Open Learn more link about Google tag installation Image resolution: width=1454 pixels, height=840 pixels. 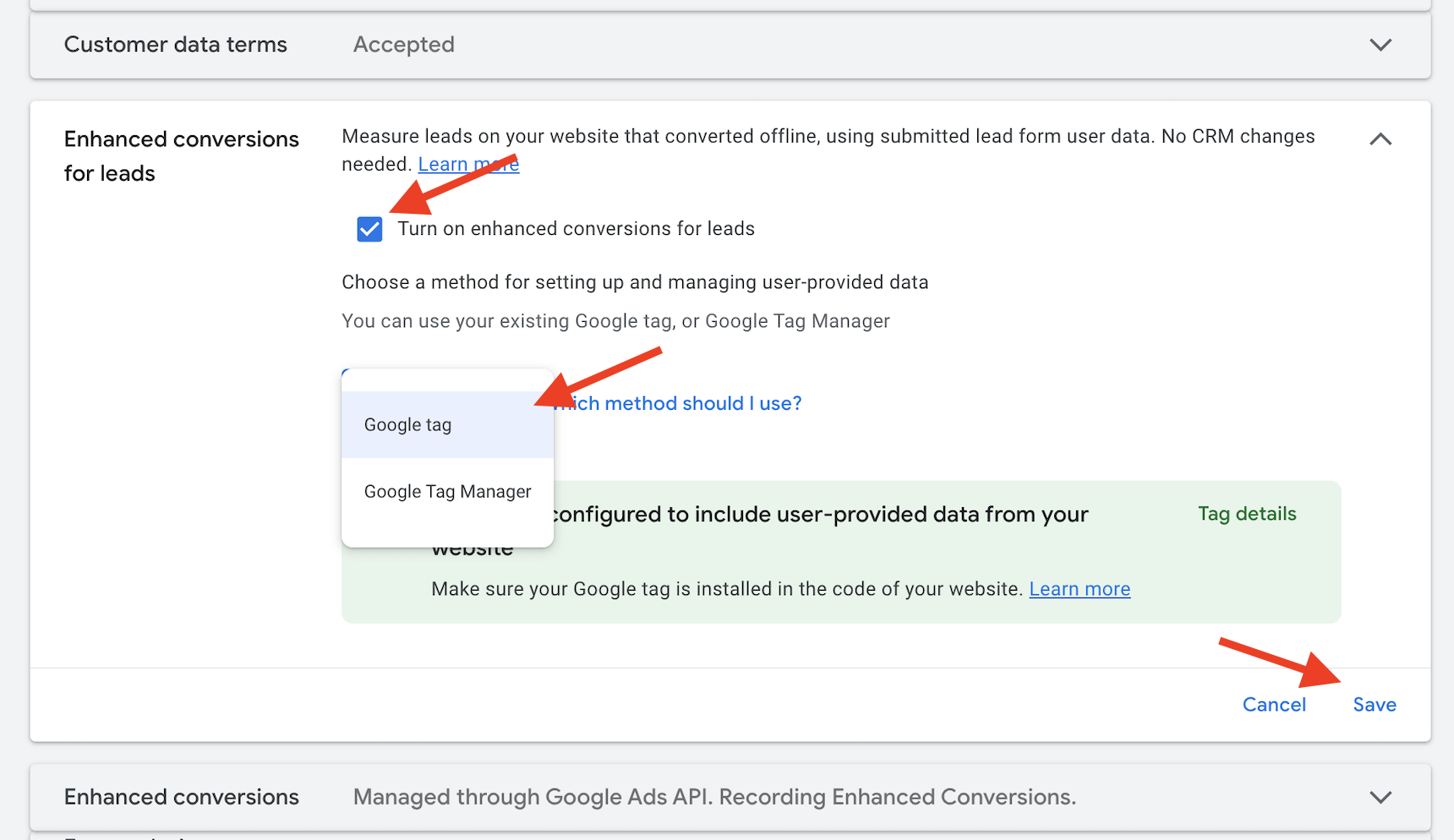(x=1080, y=589)
